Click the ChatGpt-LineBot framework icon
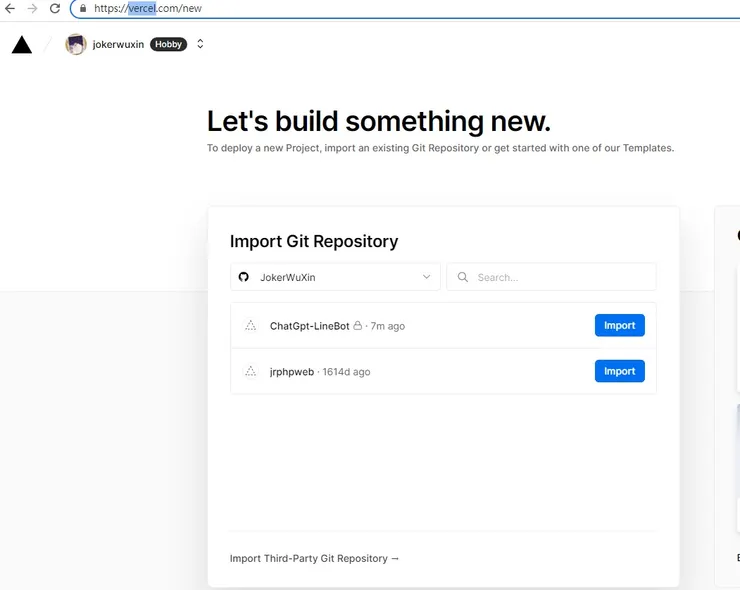Viewport: 740px width, 590px height. click(x=251, y=326)
